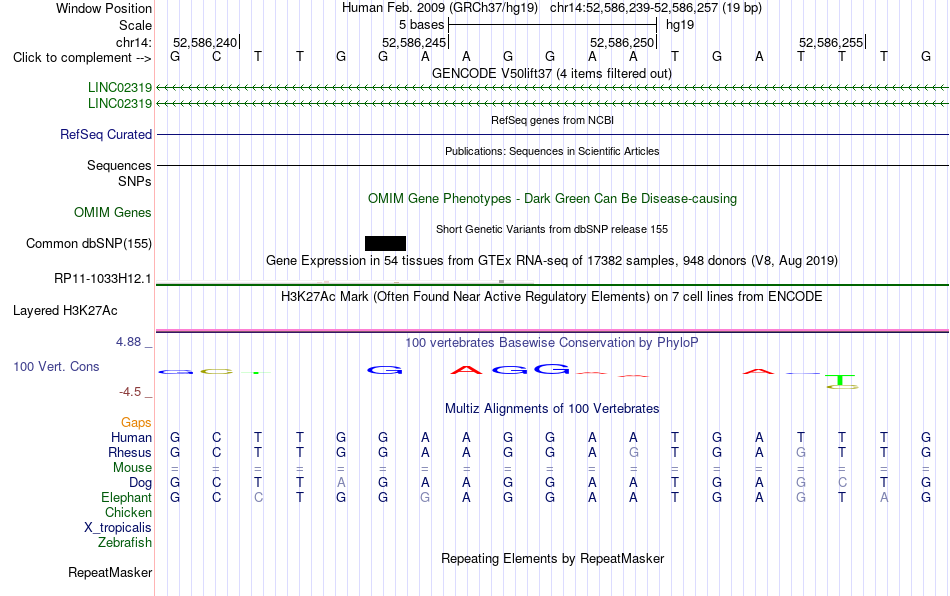
Task: Open the RP11-1033H12.1 GTEx label
Action: (x=102, y=279)
